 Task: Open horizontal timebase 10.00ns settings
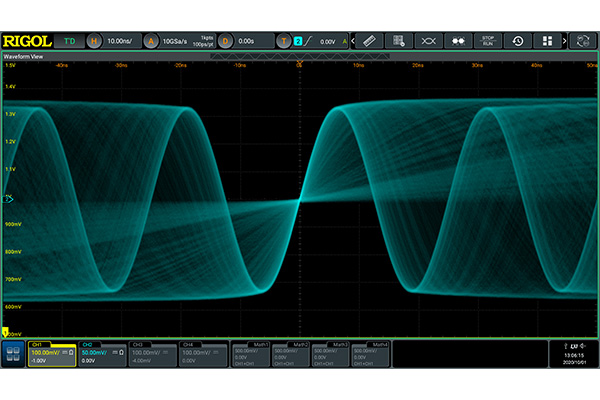(x=119, y=41)
